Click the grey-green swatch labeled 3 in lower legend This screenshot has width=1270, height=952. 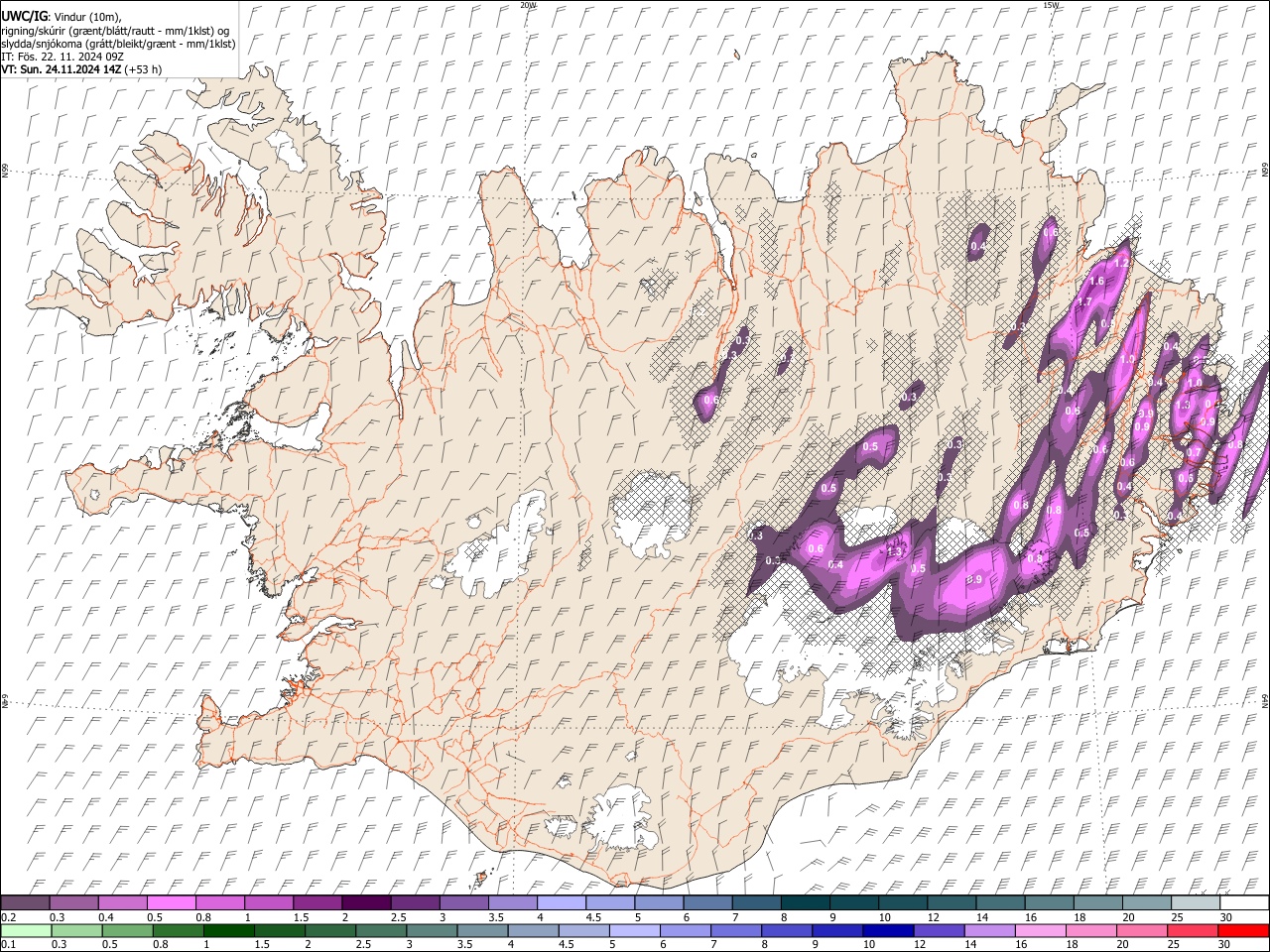click(x=432, y=930)
